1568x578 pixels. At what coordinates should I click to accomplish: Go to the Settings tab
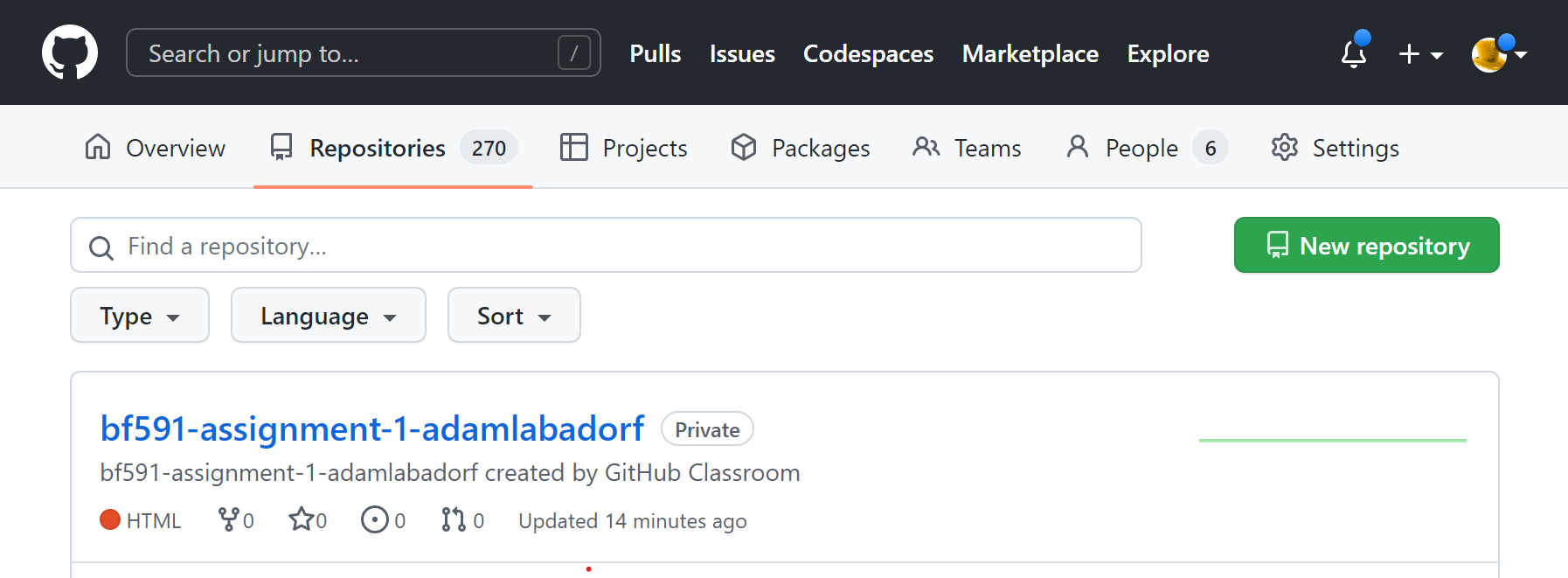[x=1336, y=148]
